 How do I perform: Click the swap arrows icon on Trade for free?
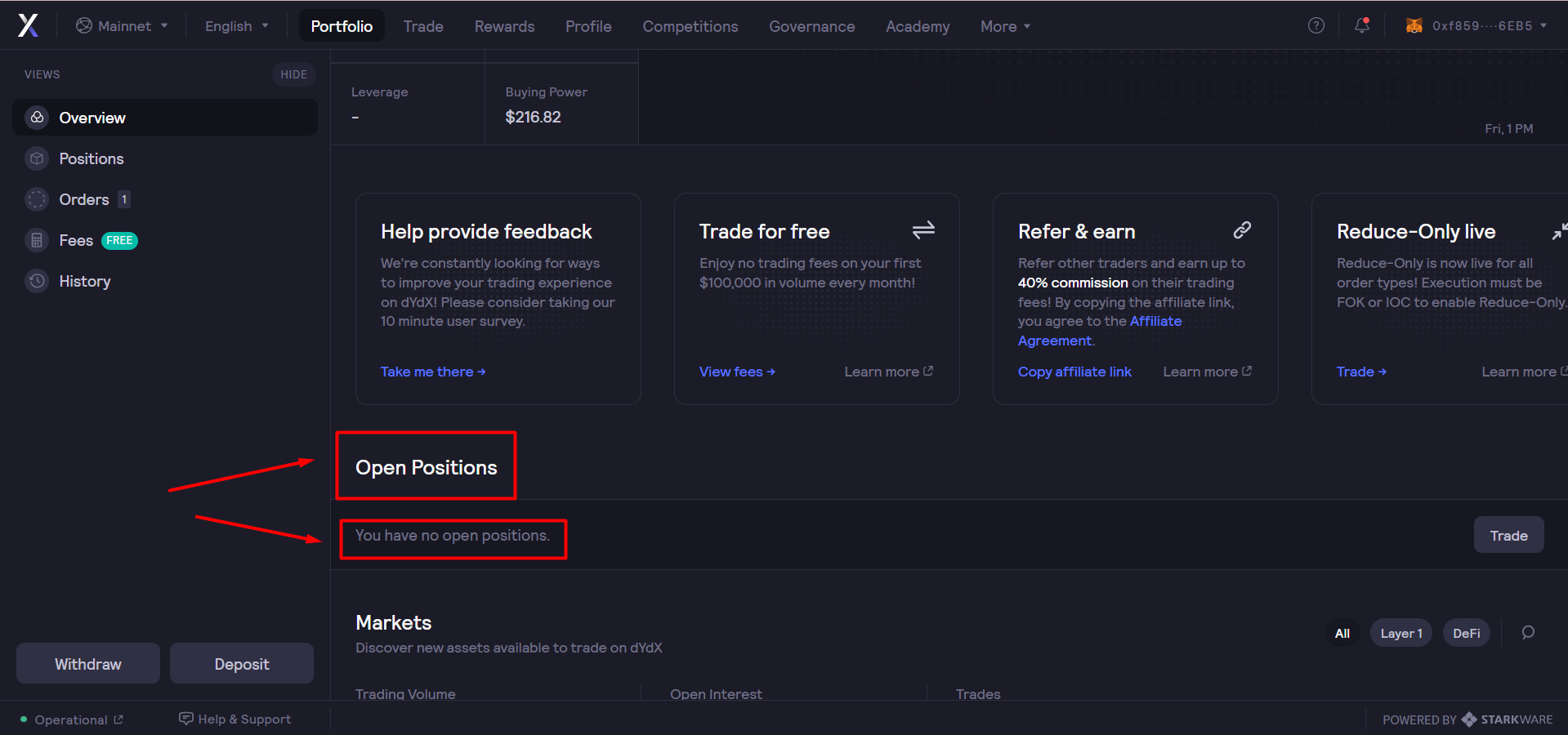tap(923, 230)
